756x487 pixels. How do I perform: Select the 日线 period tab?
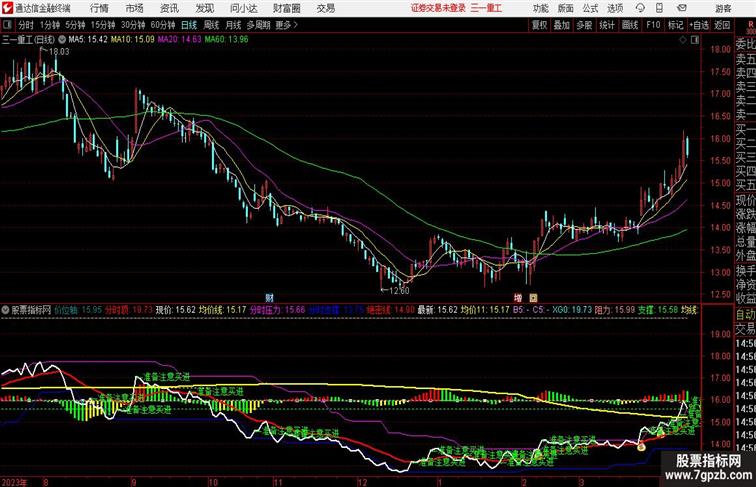coord(189,25)
